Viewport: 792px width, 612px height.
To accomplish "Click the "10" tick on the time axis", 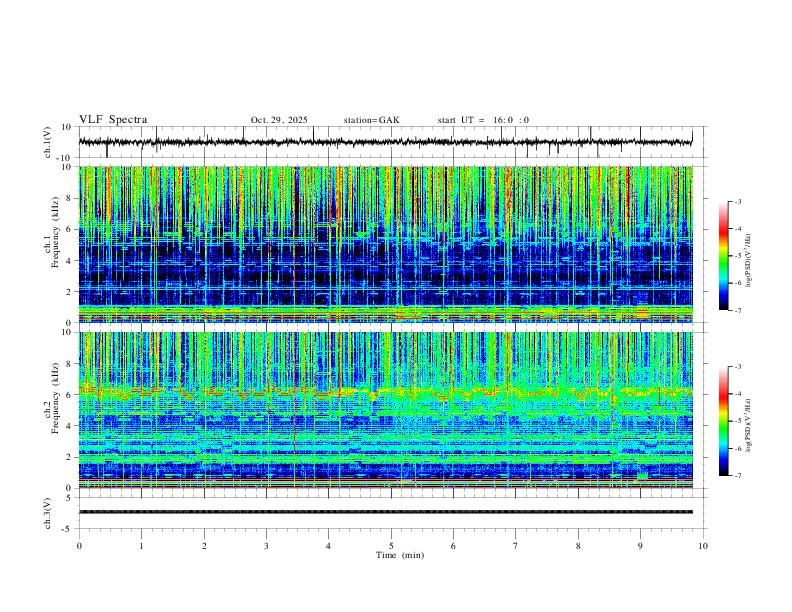I will tap(703, 546).
